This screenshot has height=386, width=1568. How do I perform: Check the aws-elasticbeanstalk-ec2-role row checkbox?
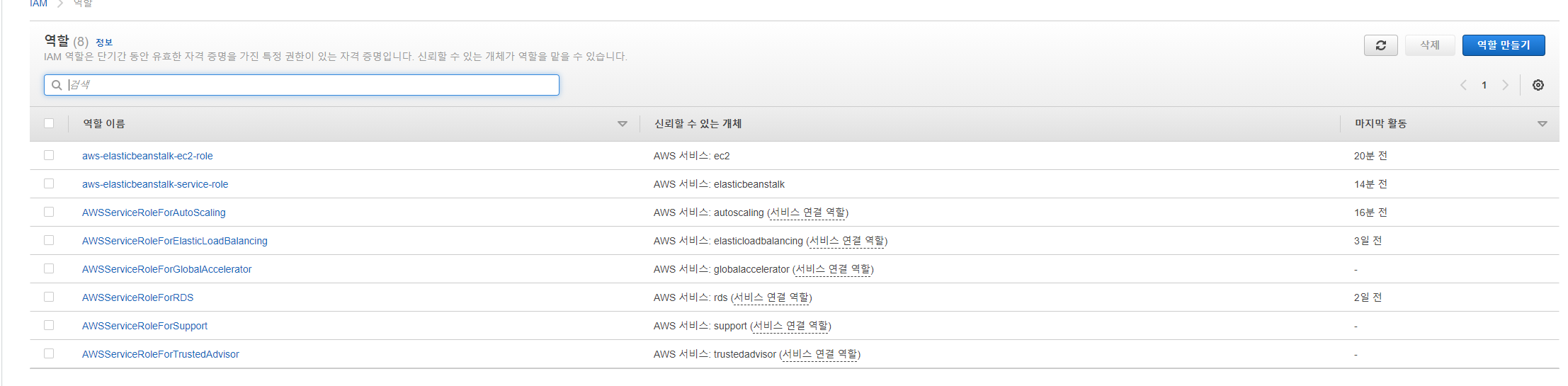tap(49, 155)
